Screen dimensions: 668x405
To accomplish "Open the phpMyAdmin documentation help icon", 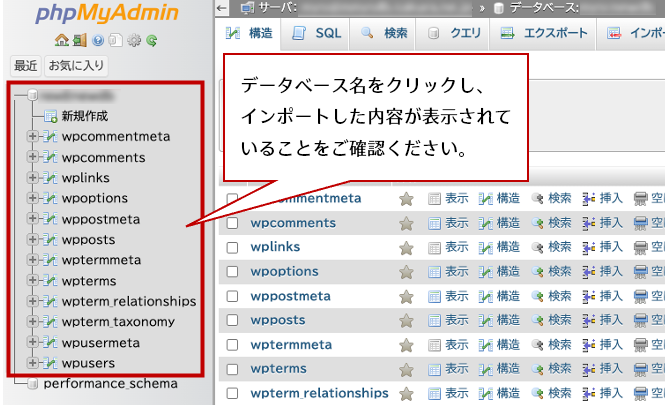I will [98, 40].
